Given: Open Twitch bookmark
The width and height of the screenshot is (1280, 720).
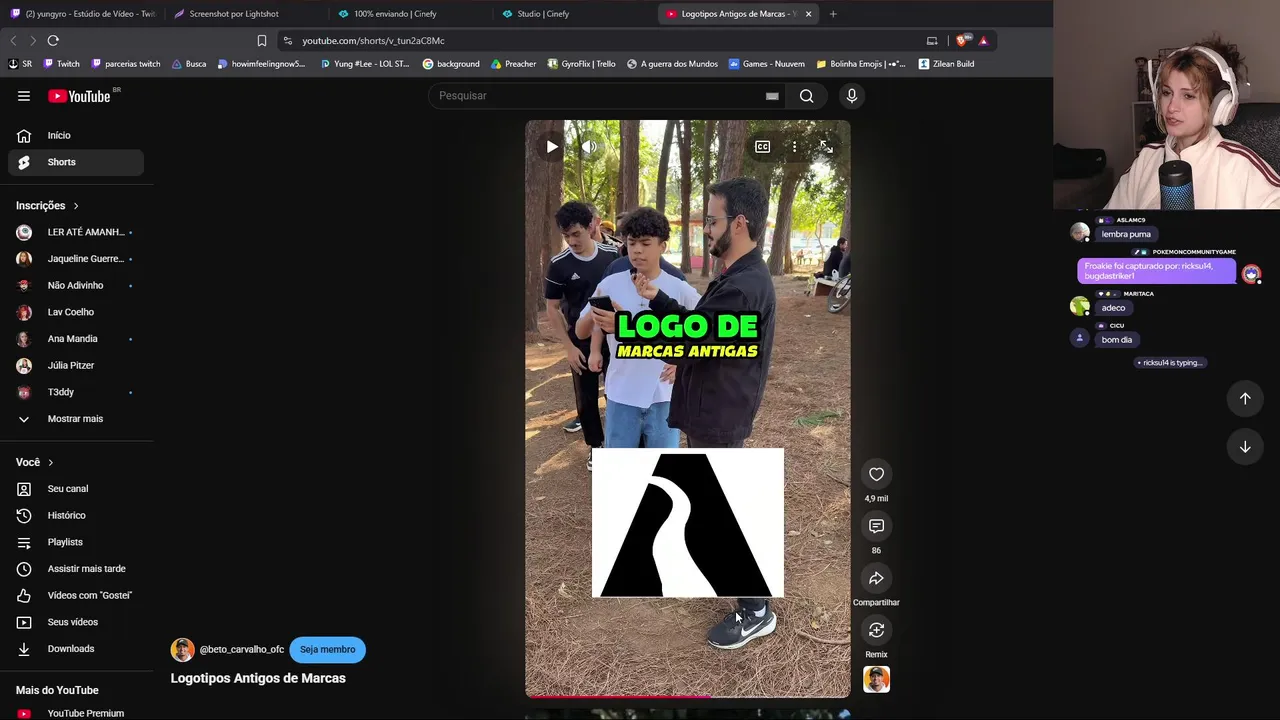Looking at the screenshot, I should click(x=61, y=64).
